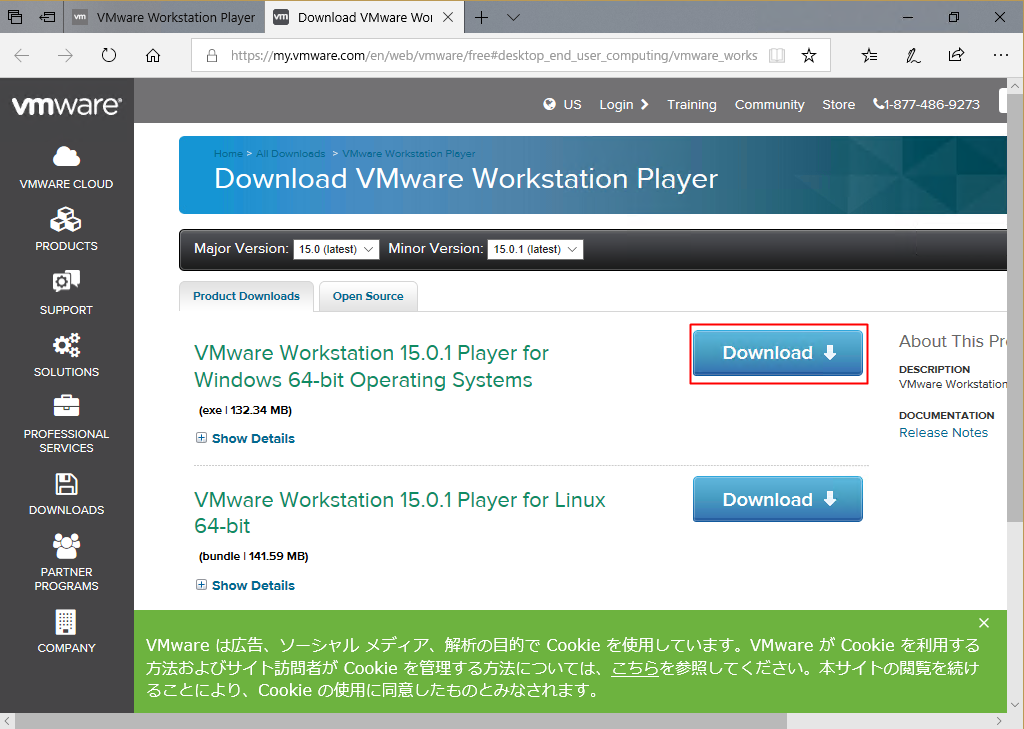1024x729 pixels.
Task: Open the Support sidebar icon
Action: point(66,282)
